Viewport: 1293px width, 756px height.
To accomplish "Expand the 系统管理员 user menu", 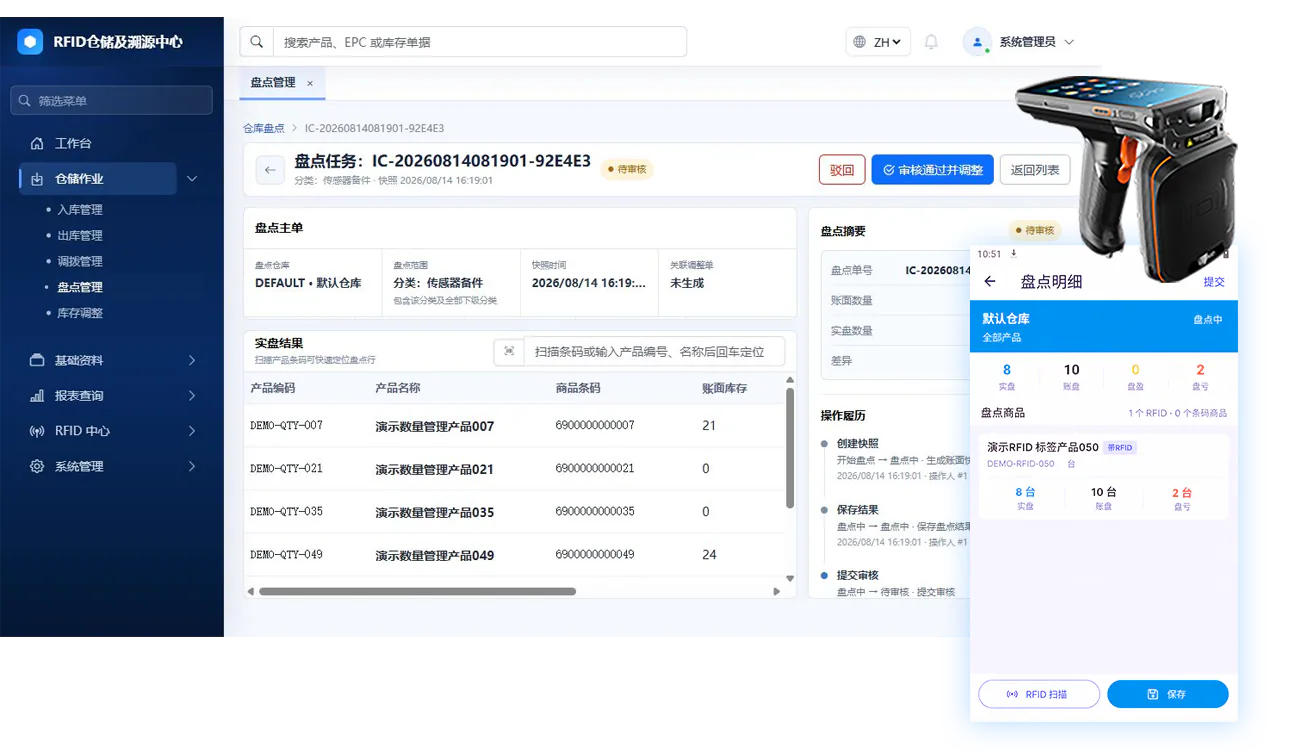I will pos(1069,42).
